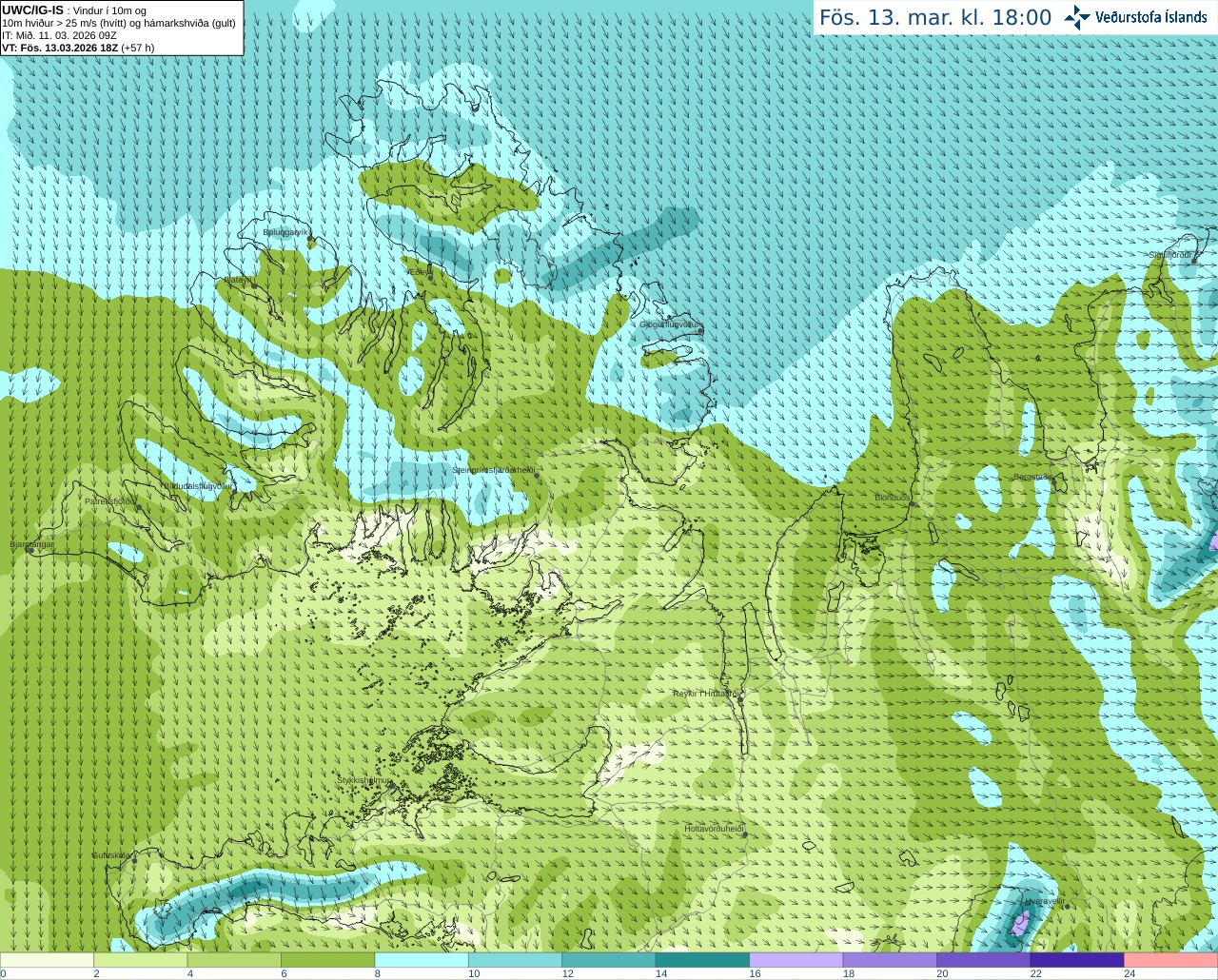The width and height of the screenshot is (1218, 980).
Task: Click the 16–18 m/s lavender legend swatch
Action: [x=796, y=960]
